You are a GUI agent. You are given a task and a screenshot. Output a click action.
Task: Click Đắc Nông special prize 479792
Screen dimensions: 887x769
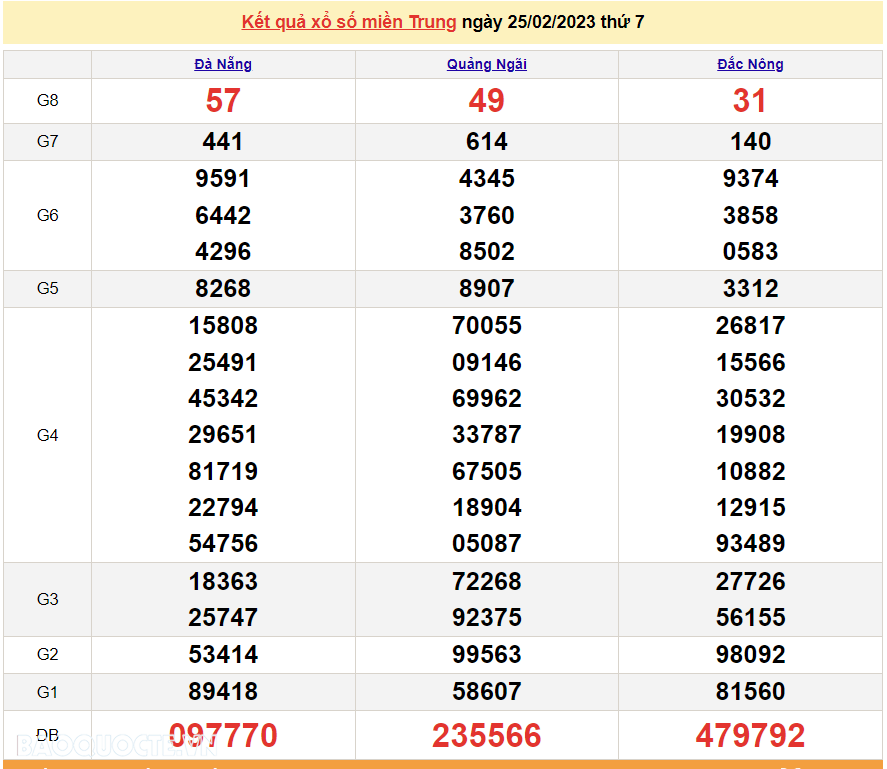[750, 736]
